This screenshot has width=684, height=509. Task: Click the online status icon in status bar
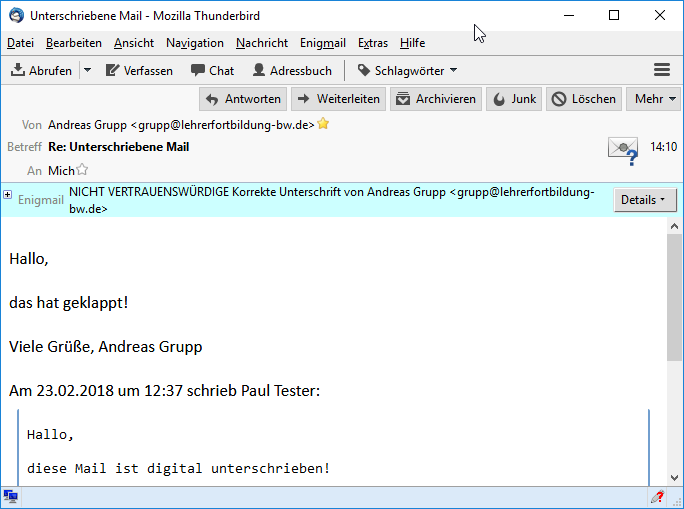11,497
